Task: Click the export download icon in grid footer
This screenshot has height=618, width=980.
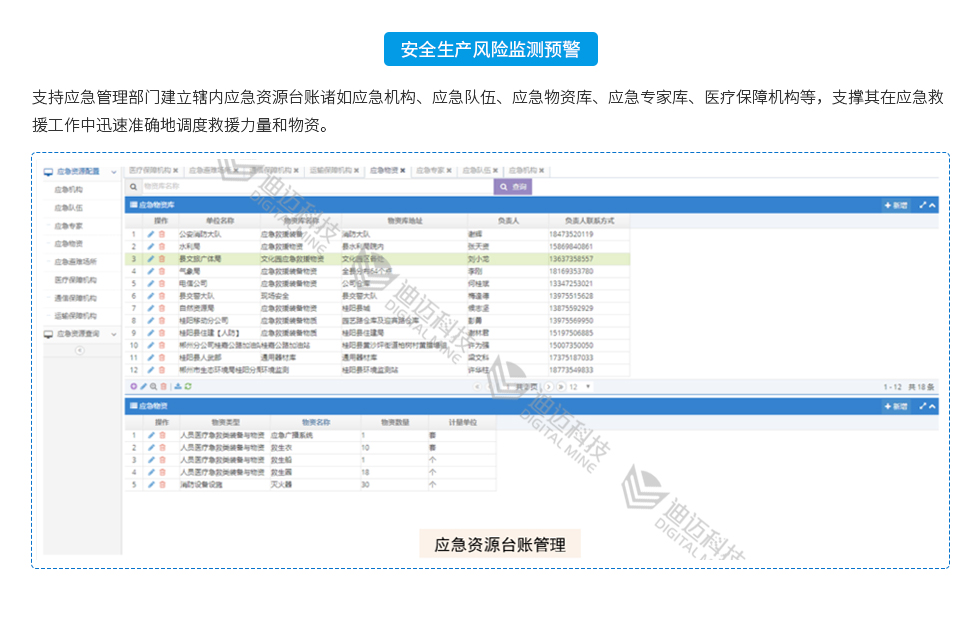Action: [178, 386]
